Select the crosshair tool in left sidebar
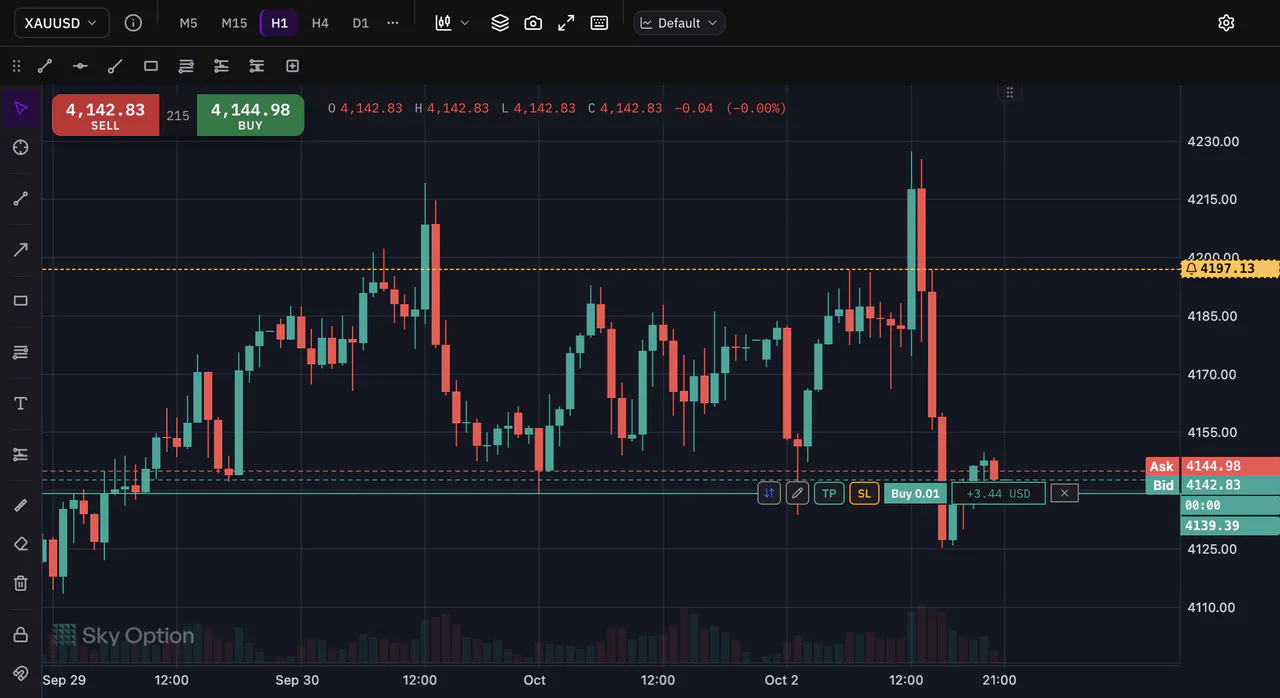1280x698 pixels. tap(20, 147)
